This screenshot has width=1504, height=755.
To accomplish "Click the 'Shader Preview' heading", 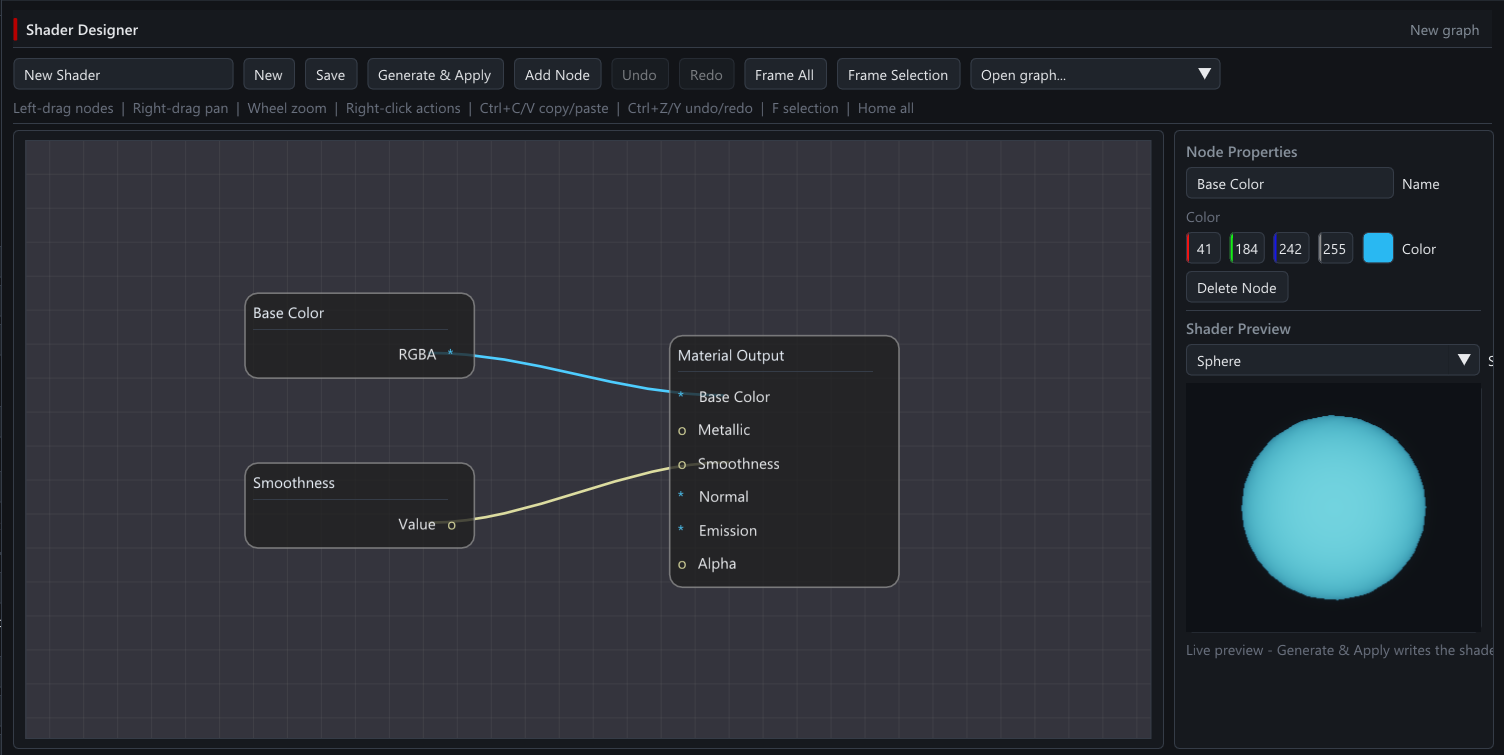I will [x=1238, y=329].
